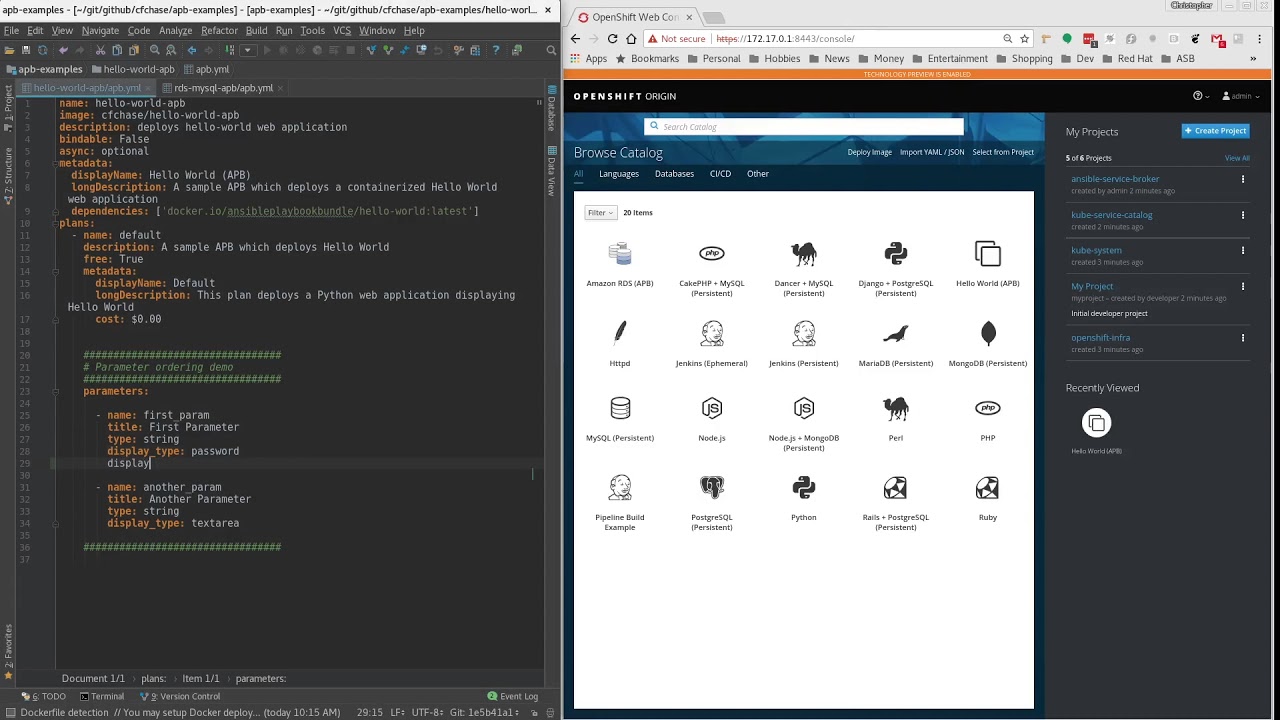Screen dimensions: 1280x720
Task: Click the IDE Search Everywhere magnifier
Action: point(551,50)
